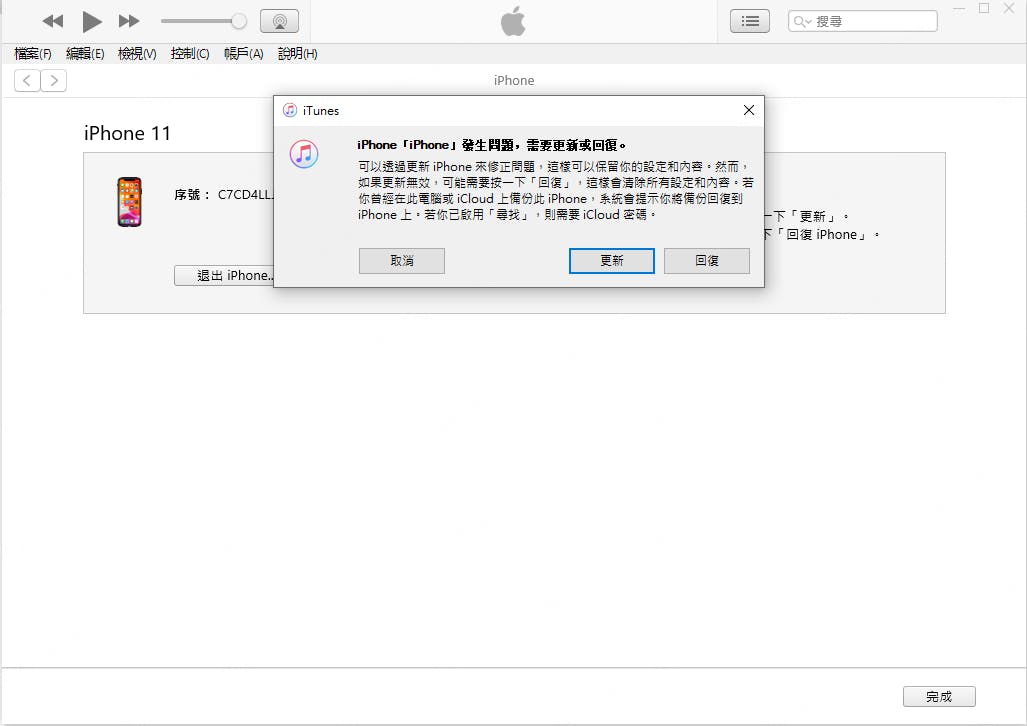Start playback with the Play button
Viewport: 1027px width, 726px height.
(x=92, y=22)
